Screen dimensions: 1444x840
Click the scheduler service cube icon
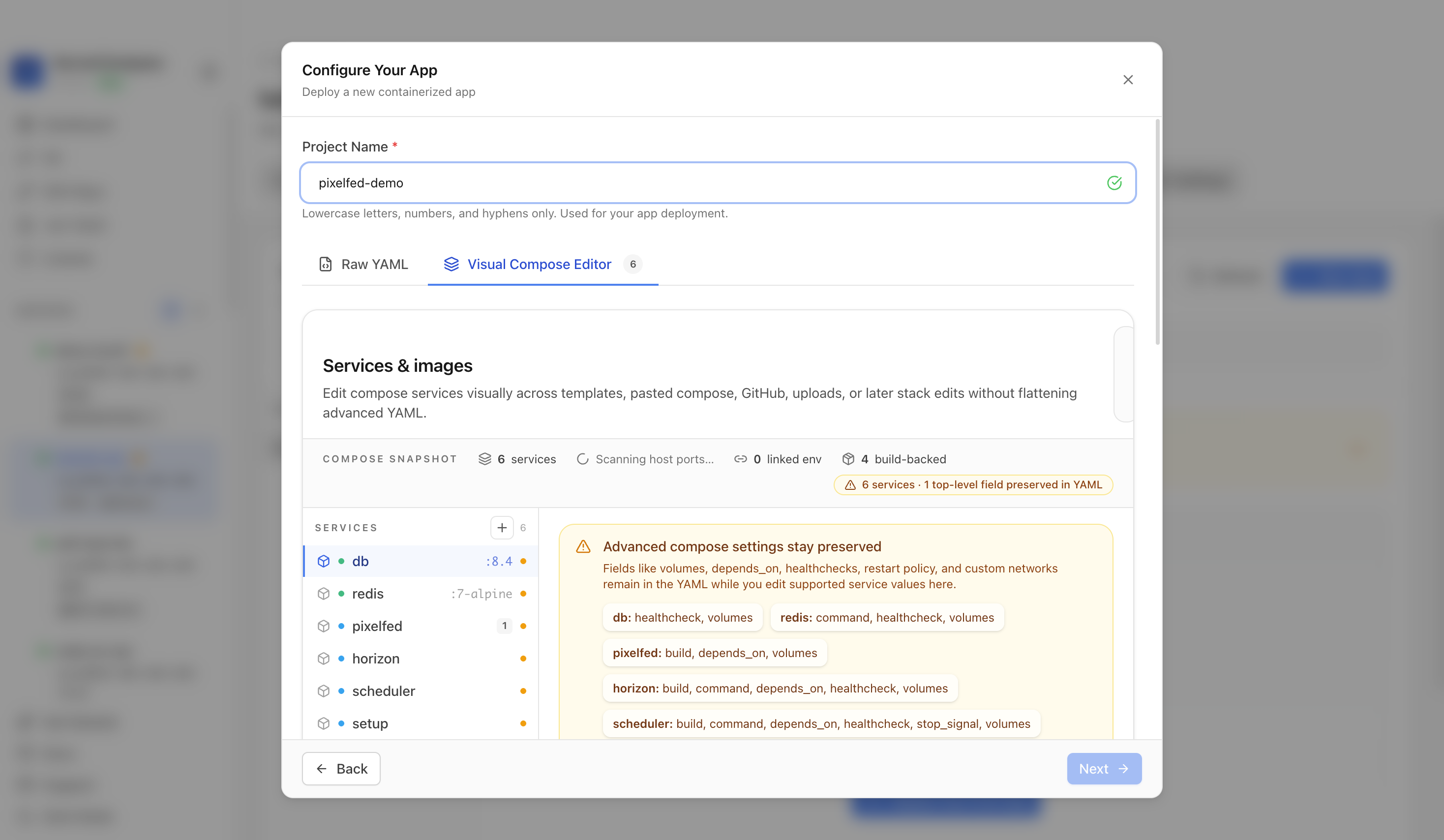coord(324,691)
